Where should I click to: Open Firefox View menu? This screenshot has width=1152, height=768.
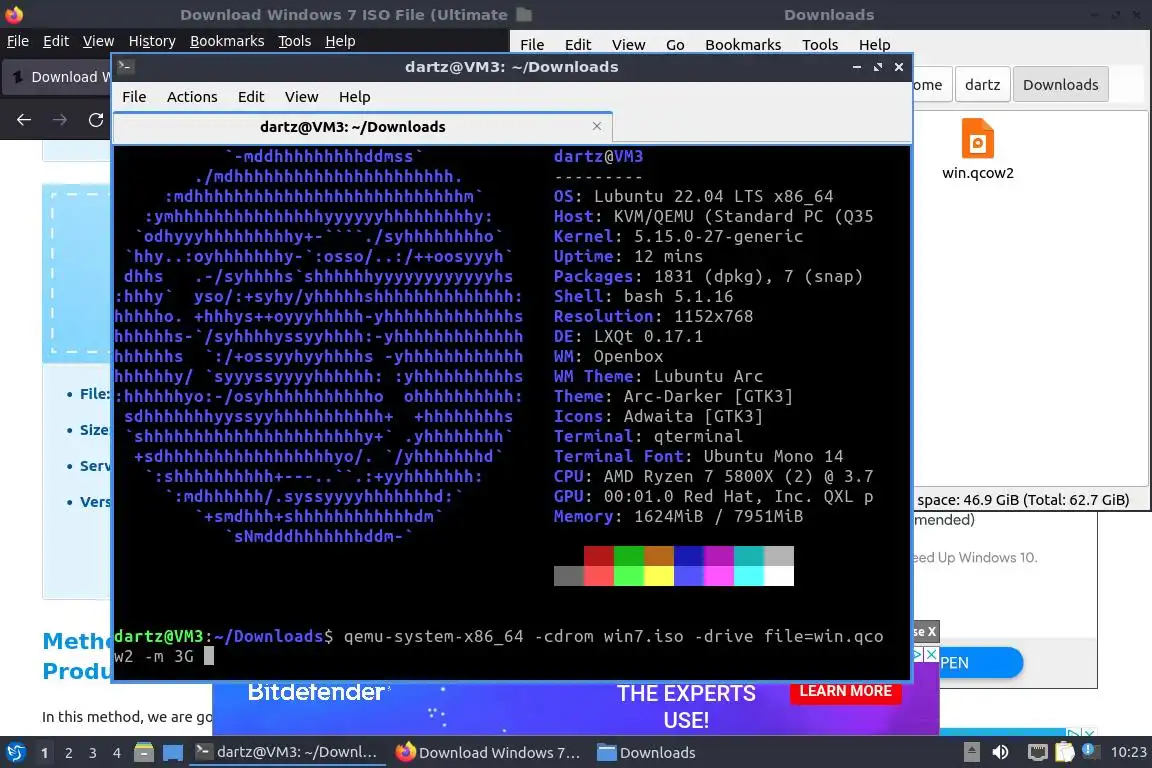(98, 41)
